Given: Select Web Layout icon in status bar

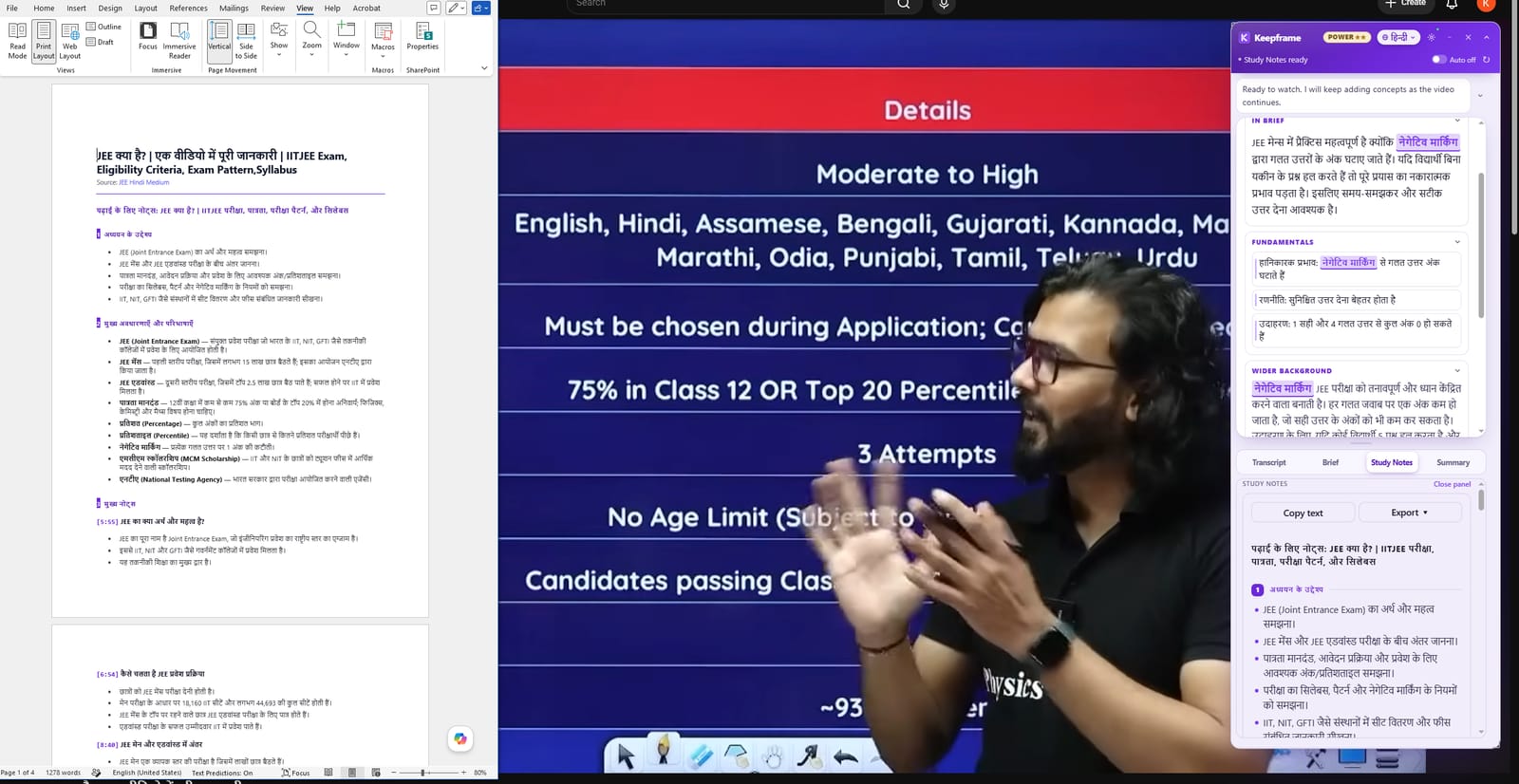Looking at the screenshot, I should [376, 773].
